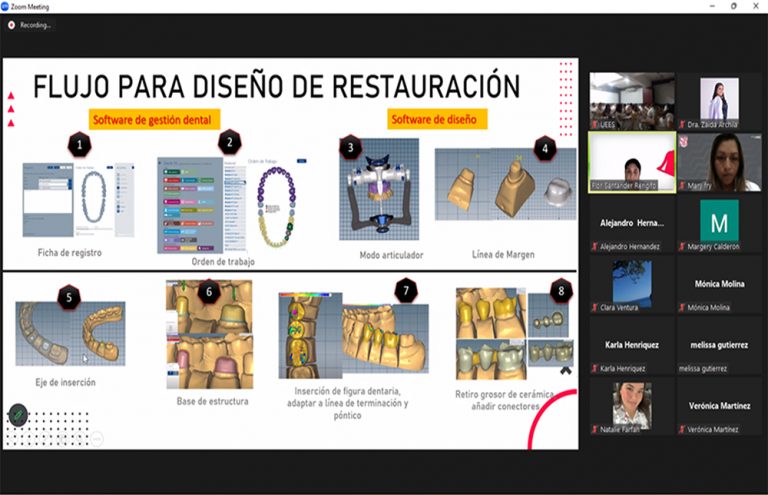Image resolution: width=768 pixels, height=495 pixels.
Task: Click the muted mic icon beside Verónica Martínez
Action: tap(683, 429)
